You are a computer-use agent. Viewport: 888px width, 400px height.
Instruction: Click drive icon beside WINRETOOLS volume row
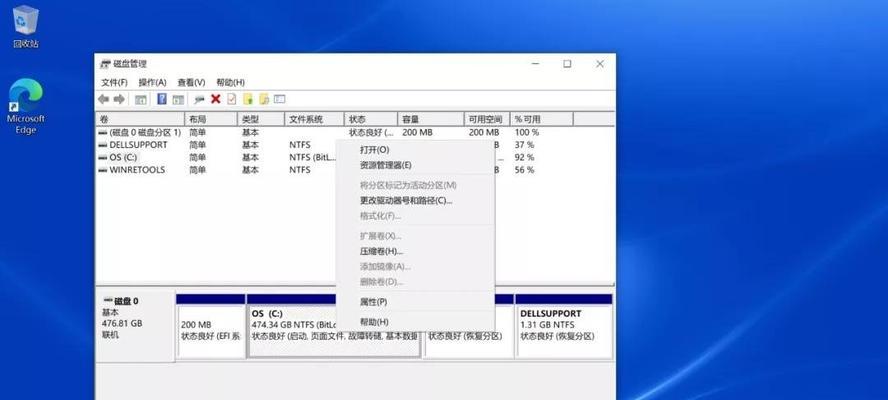(103, 170)
